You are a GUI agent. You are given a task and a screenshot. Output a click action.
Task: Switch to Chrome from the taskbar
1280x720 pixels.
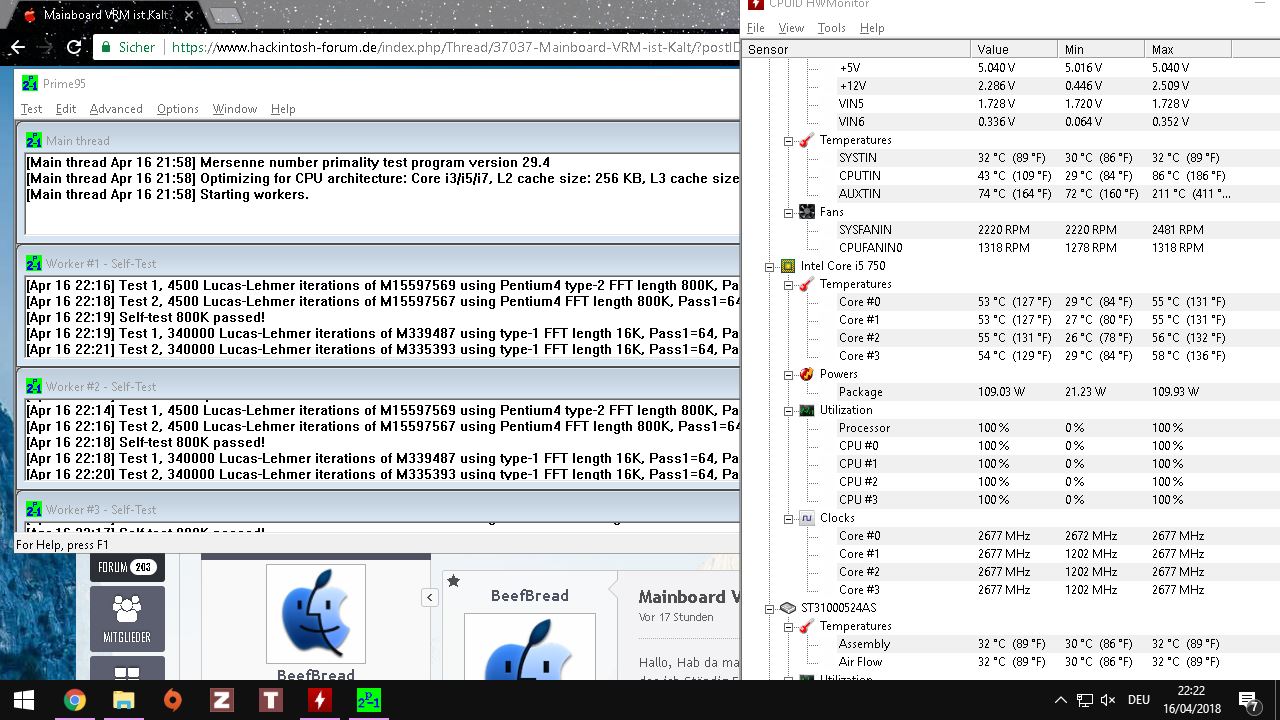tap(74, 700)
